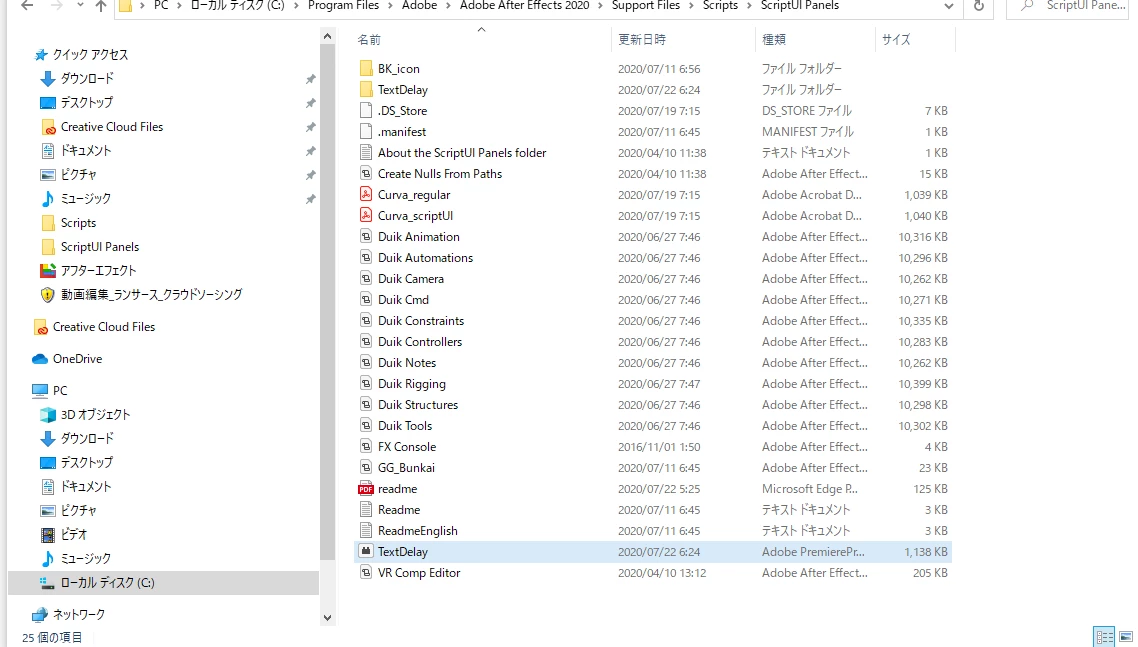Click the Create Nulls From Paths icon
Image resolution: width=1138 pixels, height=647 pixels.
[367, 174]
